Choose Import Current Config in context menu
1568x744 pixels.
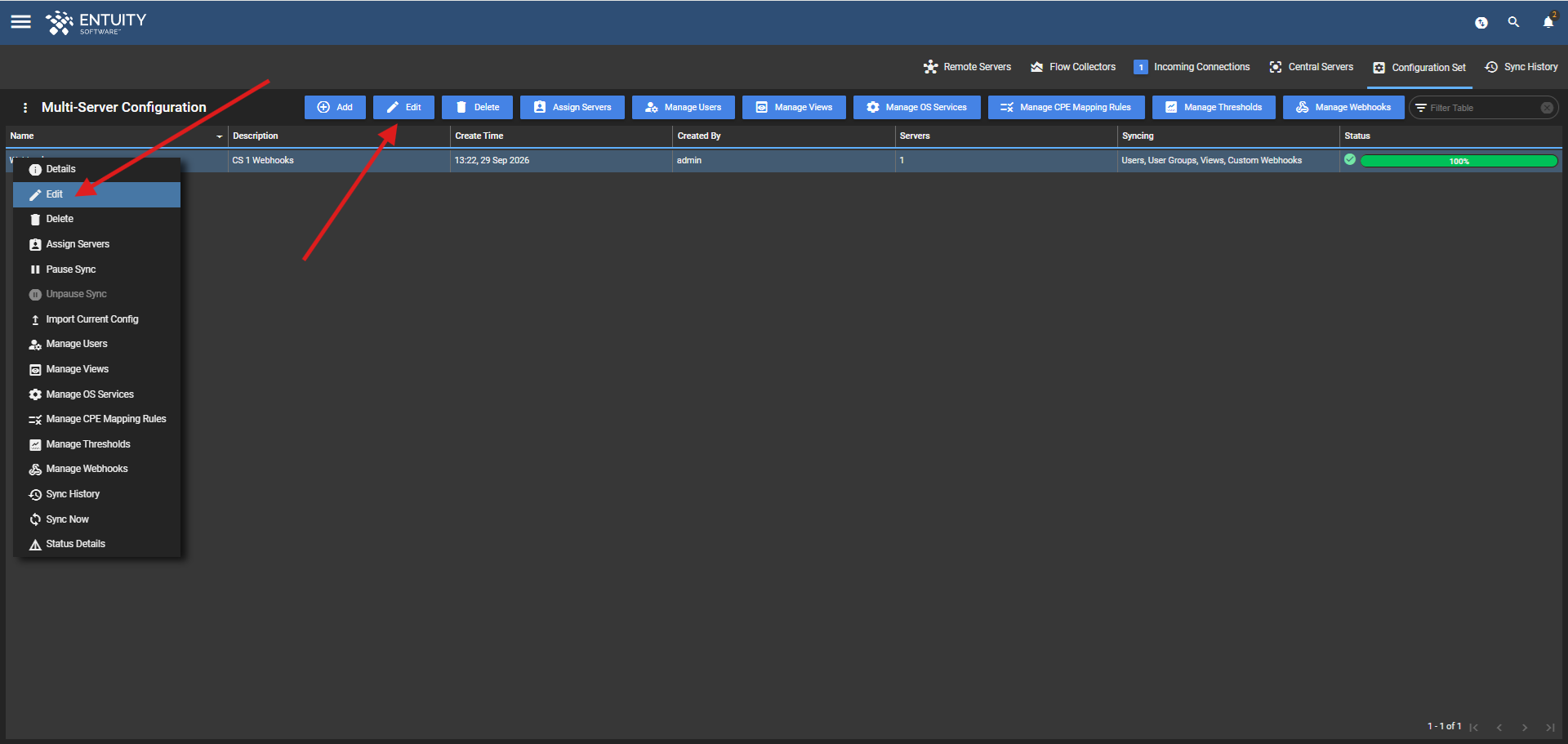pos(97,319)
